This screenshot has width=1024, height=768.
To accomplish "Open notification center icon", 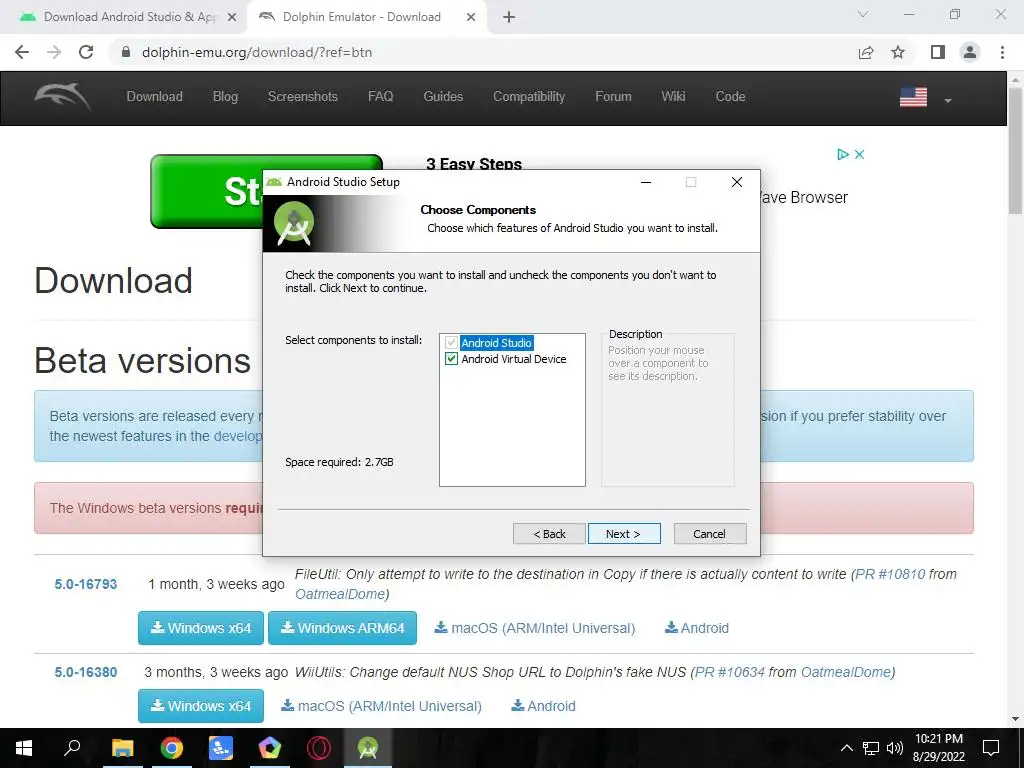I will point(991,748).
